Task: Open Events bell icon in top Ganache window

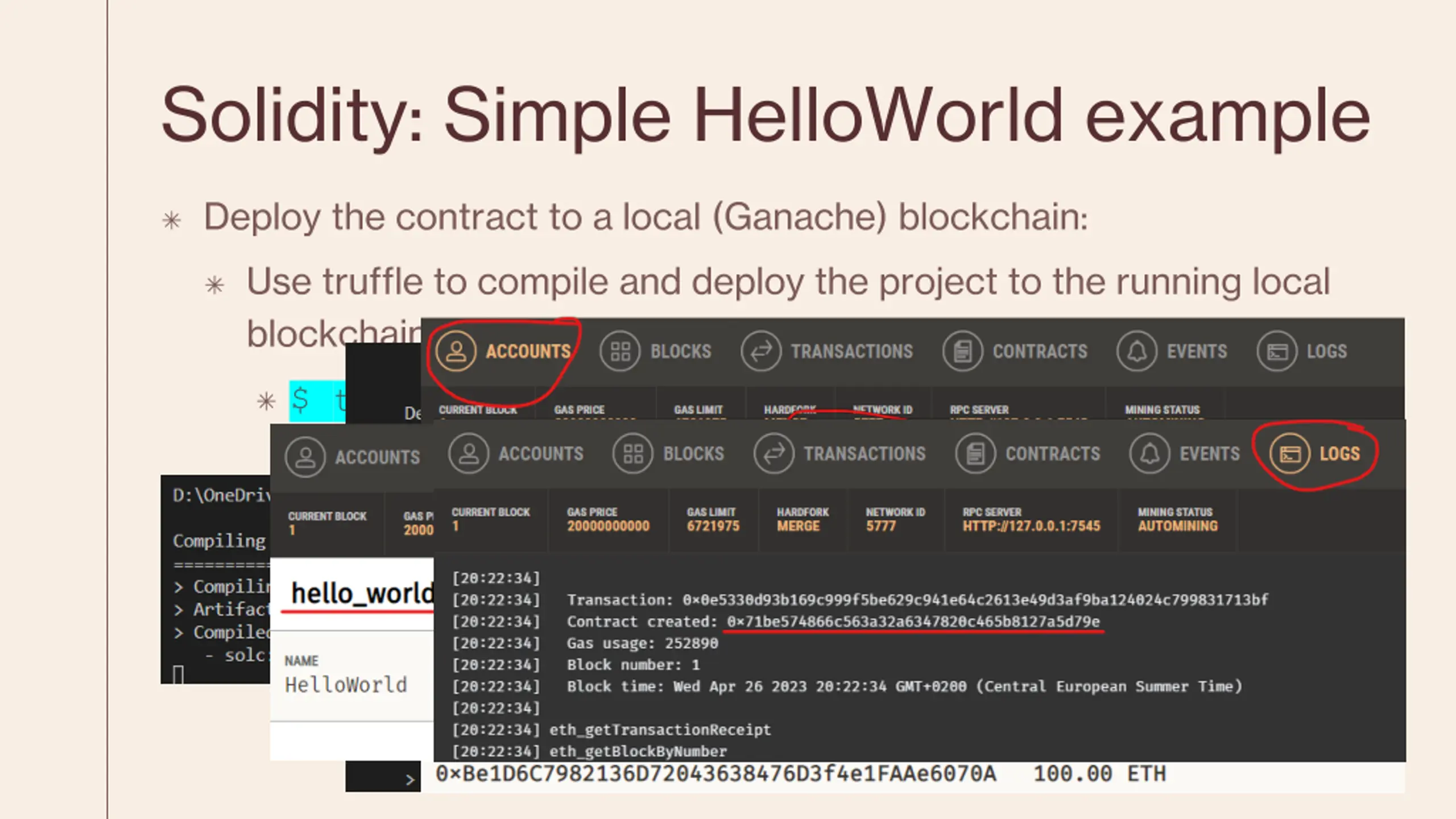Action: coord(1137,351)
